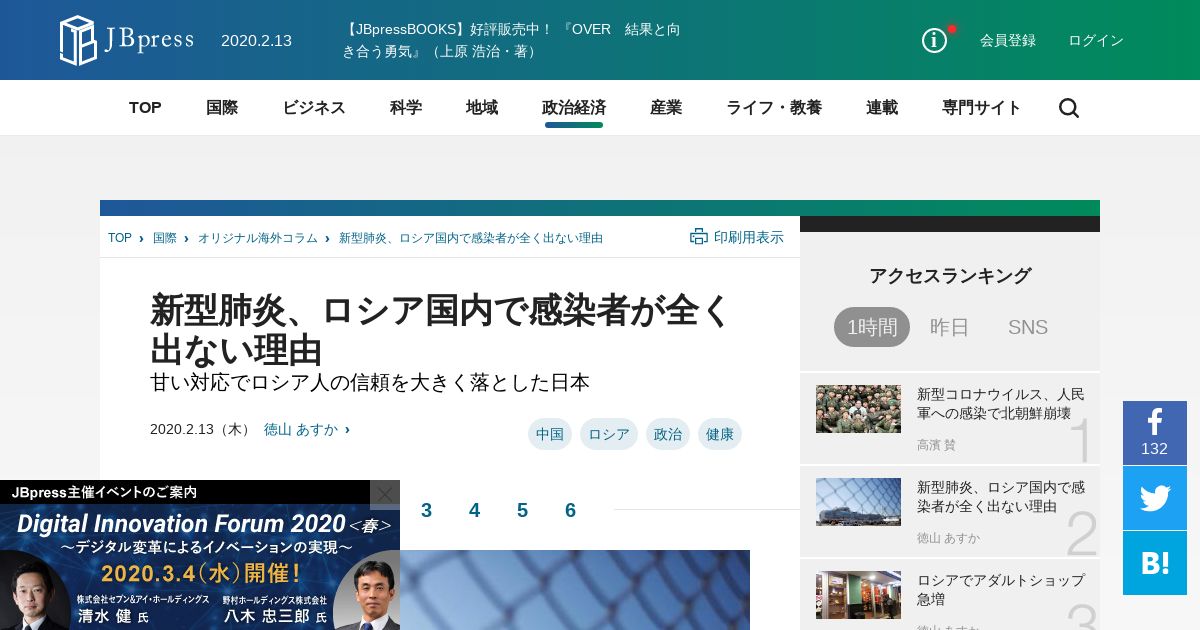Open the 会員登録 link
The width and height of the screenshot is (1200, 630).
coord(1008,41)
